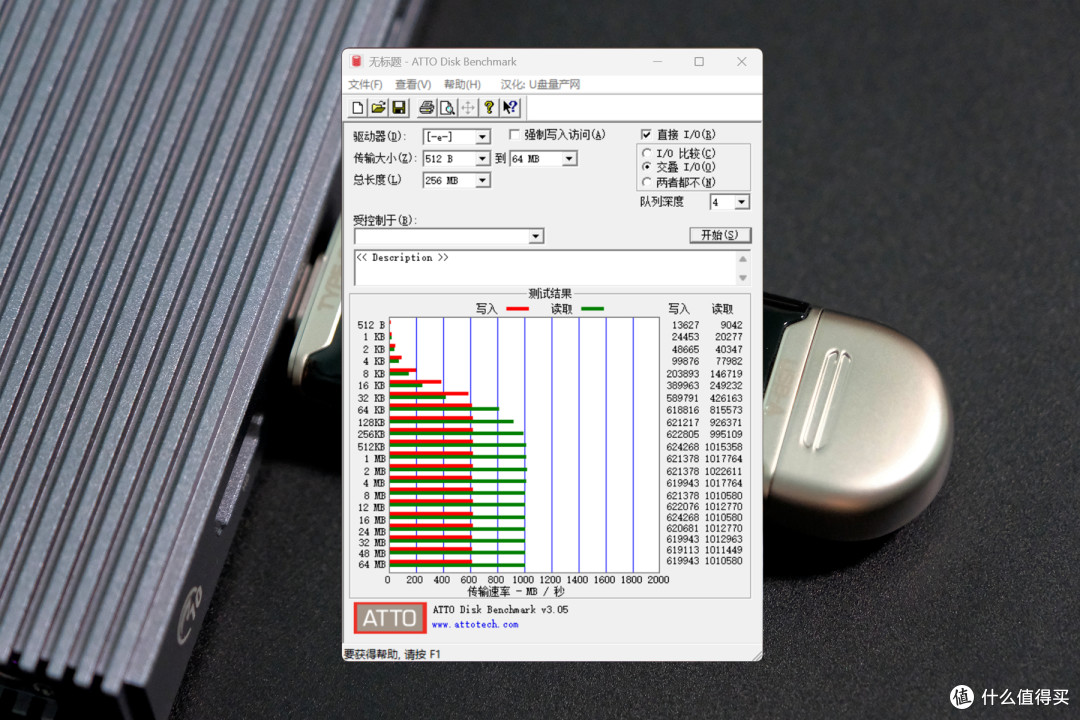
Task: Click the move arrows toolbar icon
Action: click(x=468, y=107)
